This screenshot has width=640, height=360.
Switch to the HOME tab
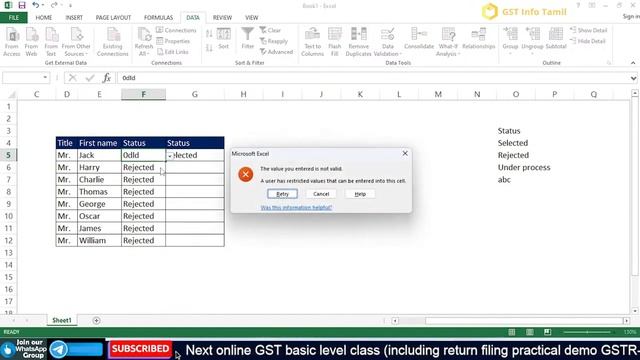(x=44, y=18)
